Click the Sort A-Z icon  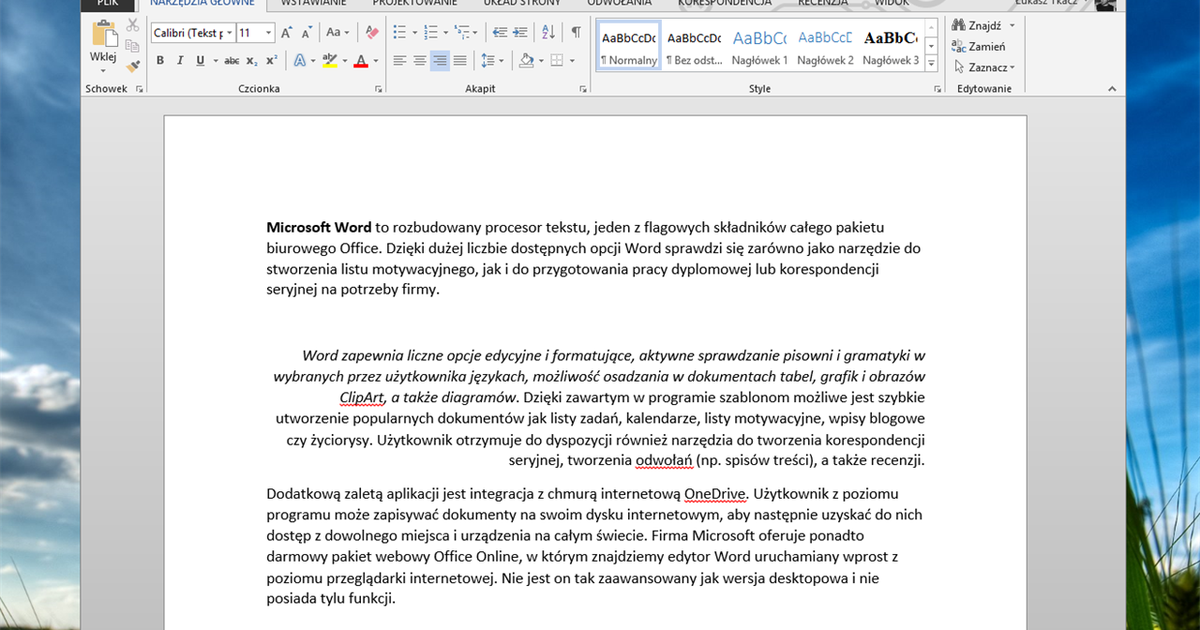548,32
